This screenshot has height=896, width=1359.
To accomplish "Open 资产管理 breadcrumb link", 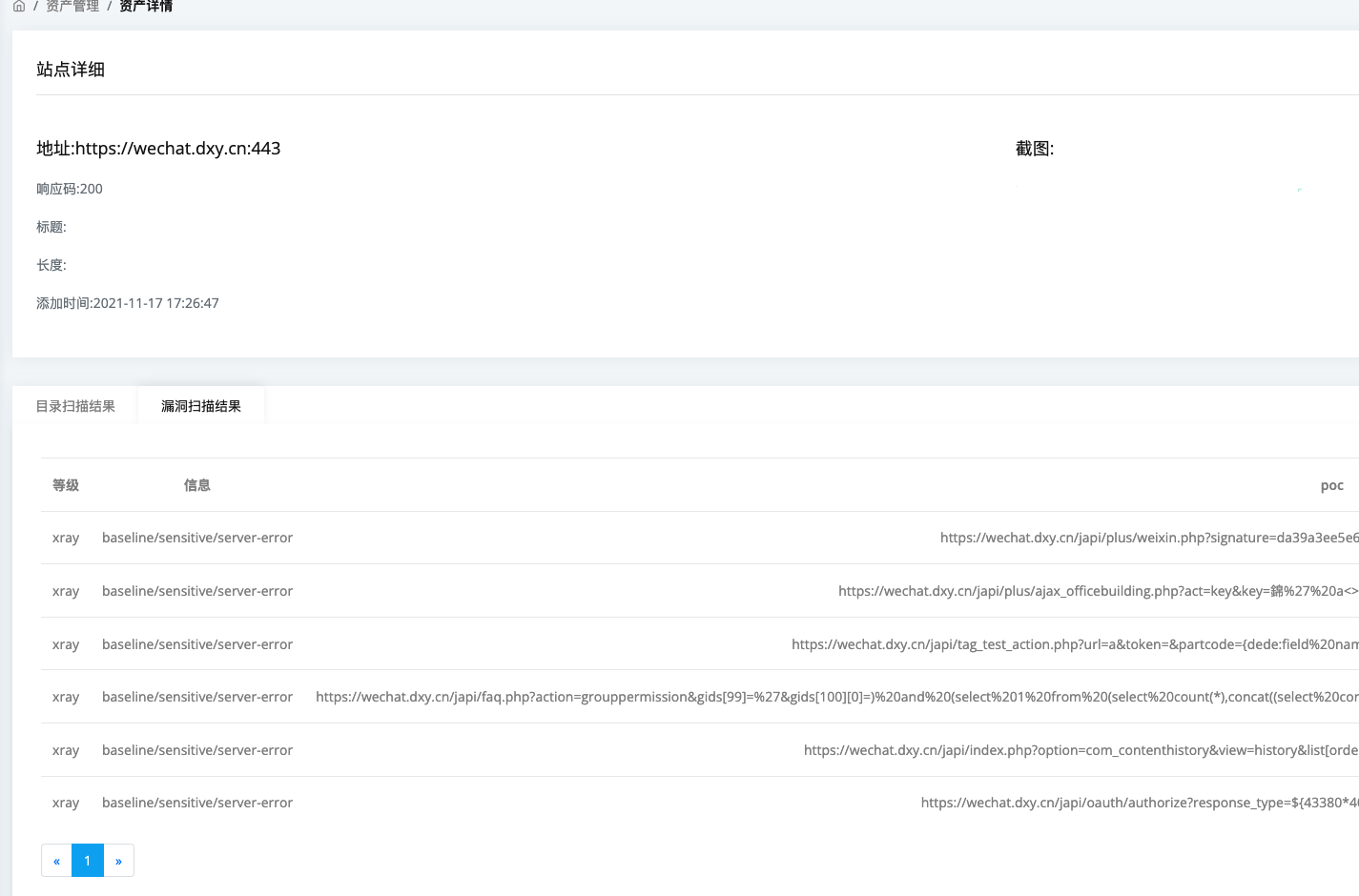I will pyautogui.click(x=72, y=6).
